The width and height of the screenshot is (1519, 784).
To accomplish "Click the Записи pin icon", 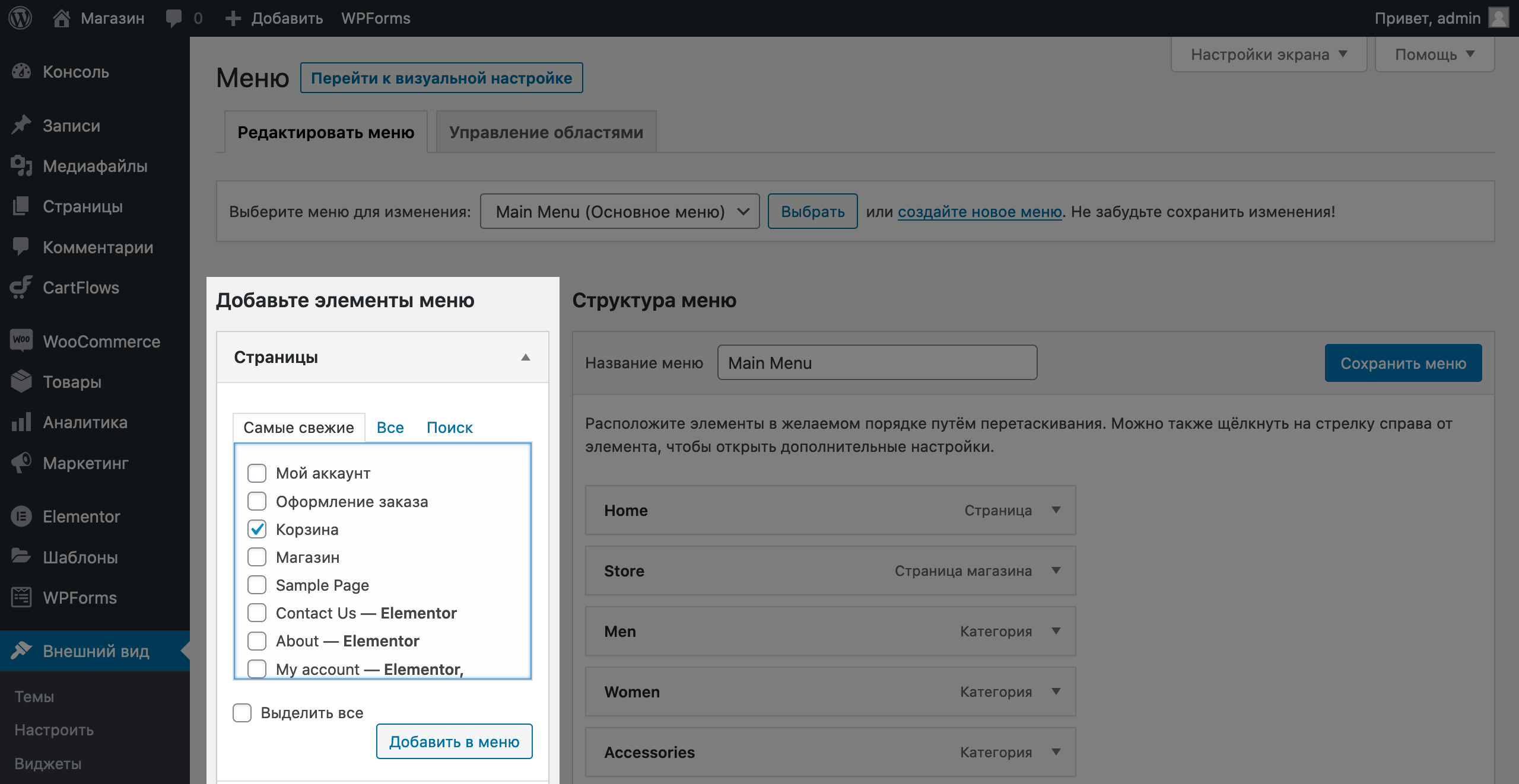I will pos(21,125).
